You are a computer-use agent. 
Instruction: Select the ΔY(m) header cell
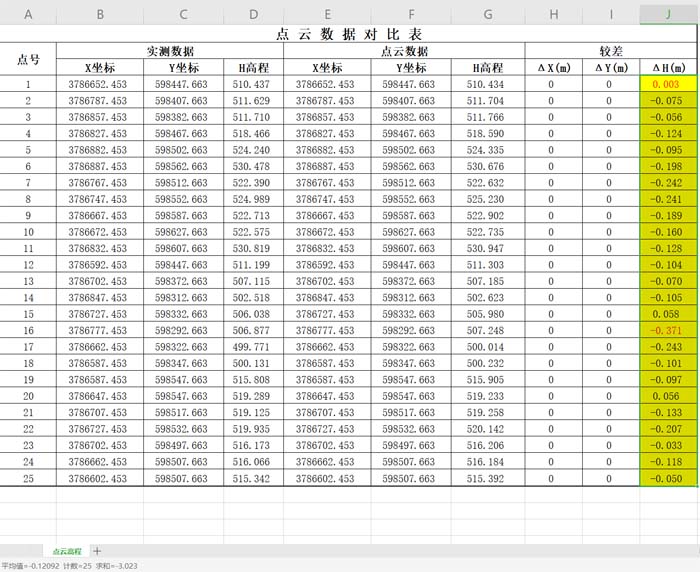click(610, 68)
